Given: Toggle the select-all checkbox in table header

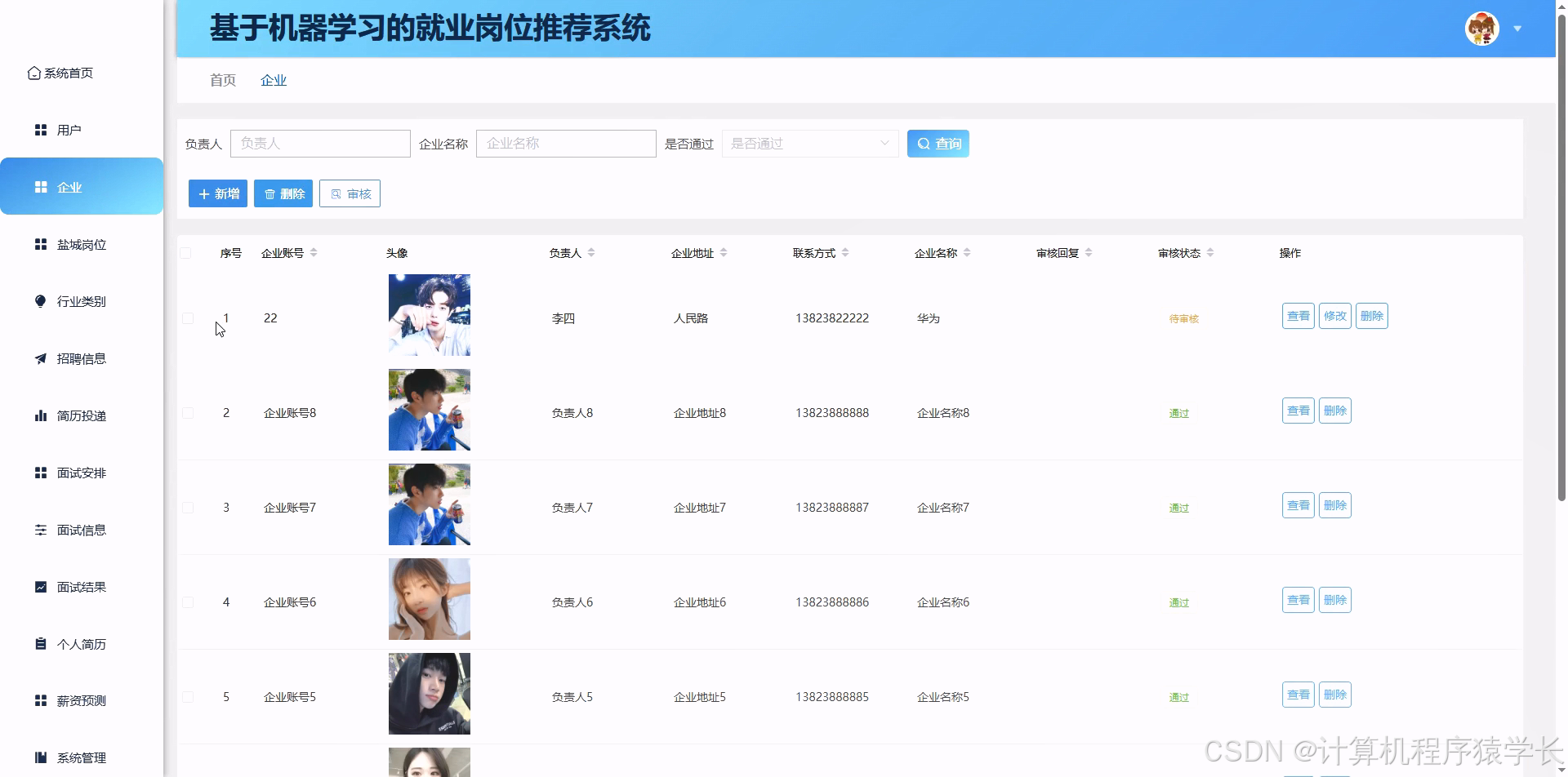Looking at the screenshot, I should [x=186, y=252].
